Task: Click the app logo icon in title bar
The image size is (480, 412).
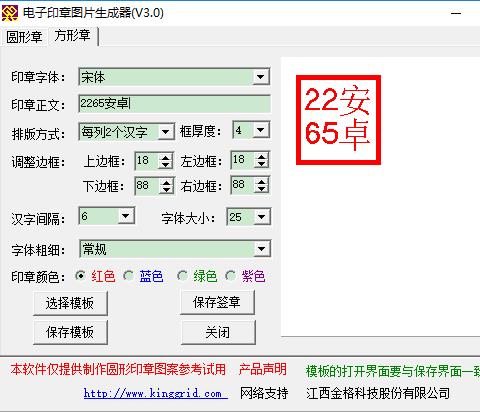Action: (x=10, y=13)
